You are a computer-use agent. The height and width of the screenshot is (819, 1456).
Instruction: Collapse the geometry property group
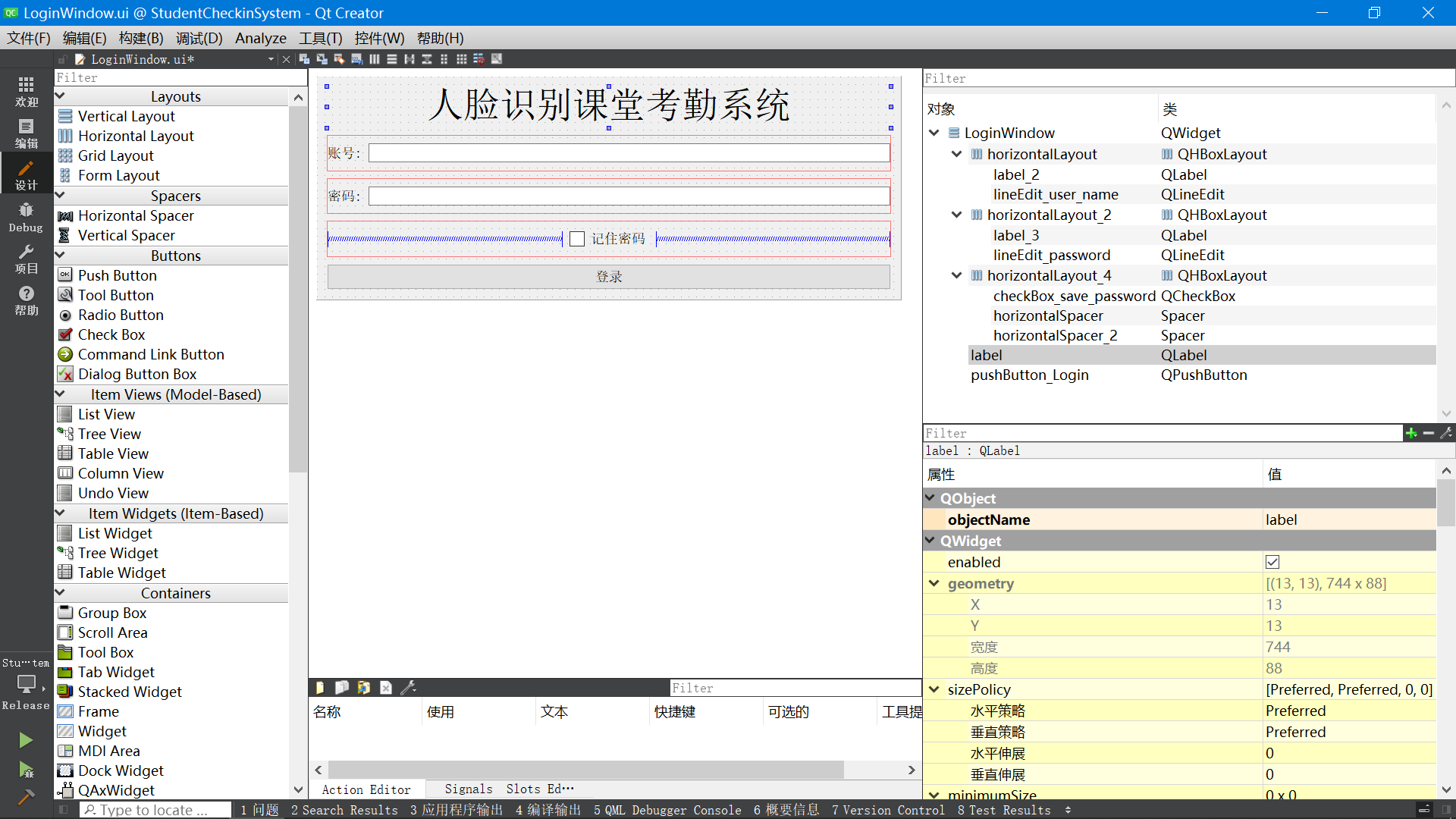click(934, 583)
